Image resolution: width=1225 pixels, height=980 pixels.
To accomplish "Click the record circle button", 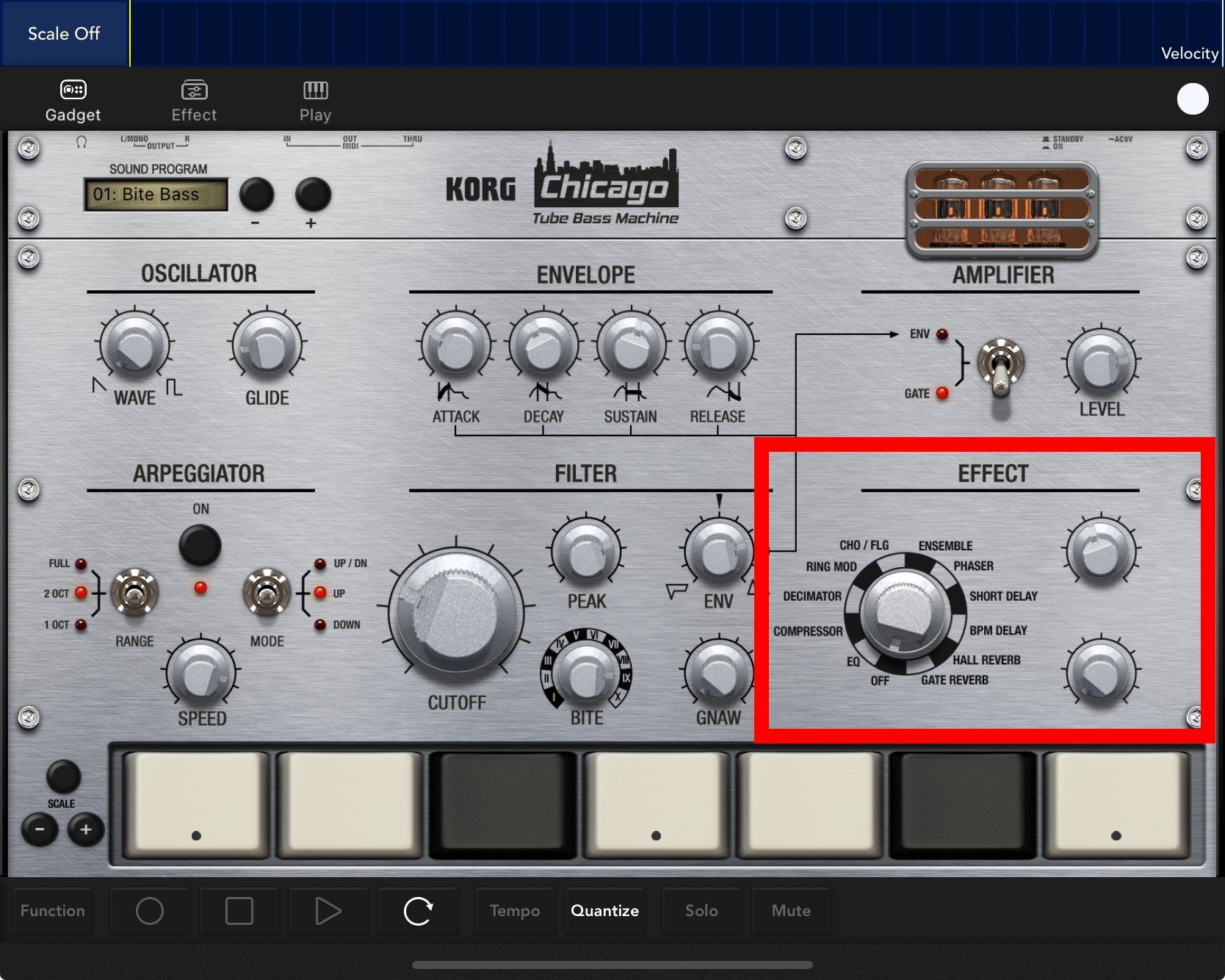I will click(150, 911).
